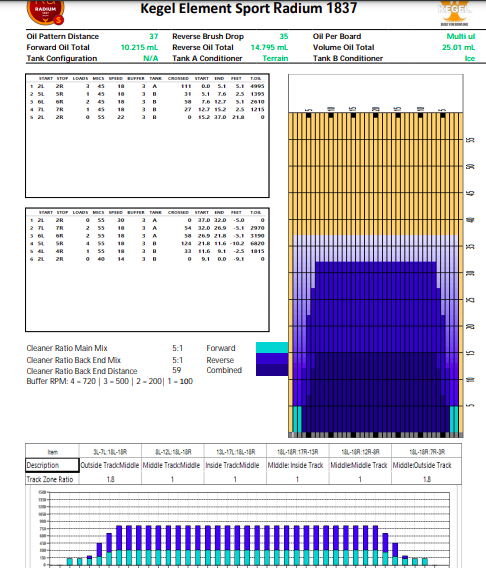Click forward table T.OIL value '1395'
486x568 pixels.
tap(257, 94)
